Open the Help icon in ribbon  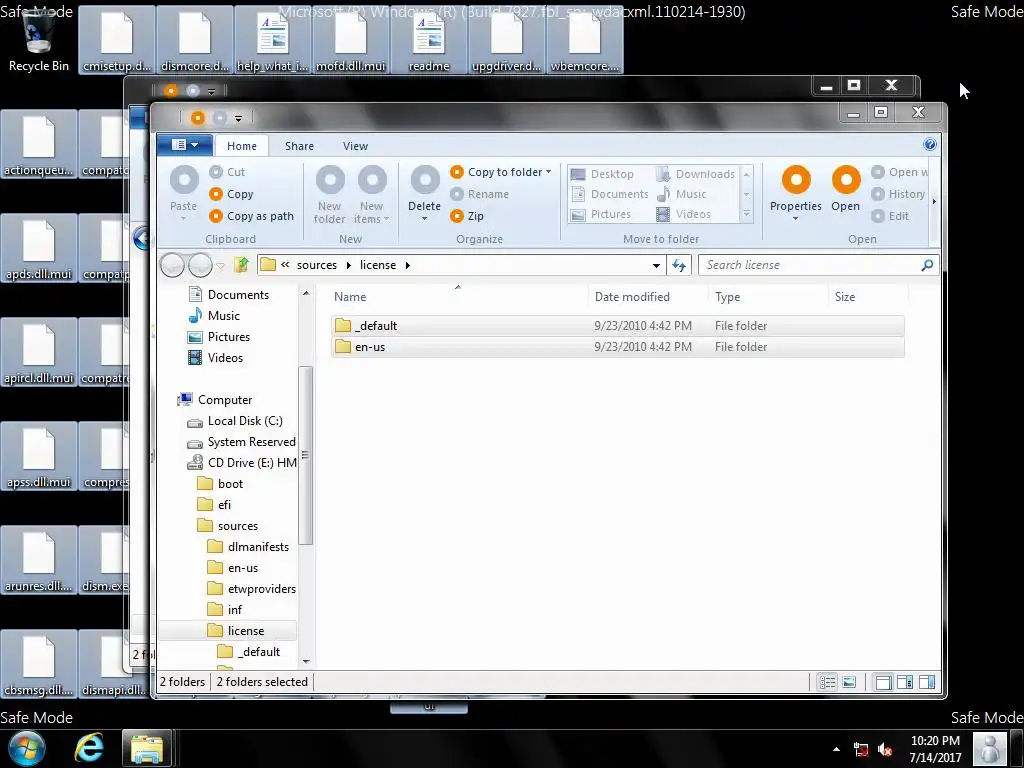(929, 144)
